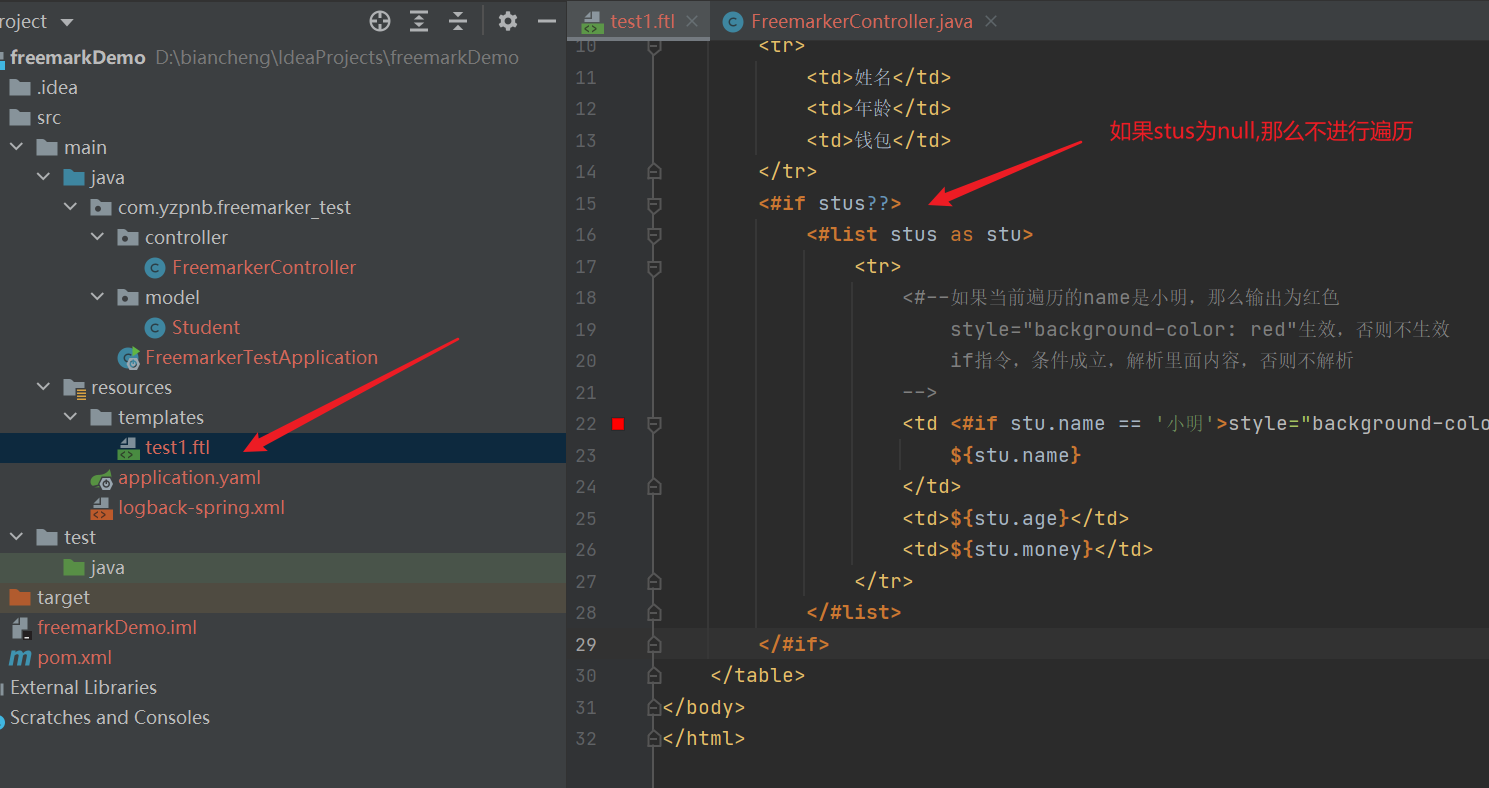Select FreemarkerTestApplication class

coord(261,357)
